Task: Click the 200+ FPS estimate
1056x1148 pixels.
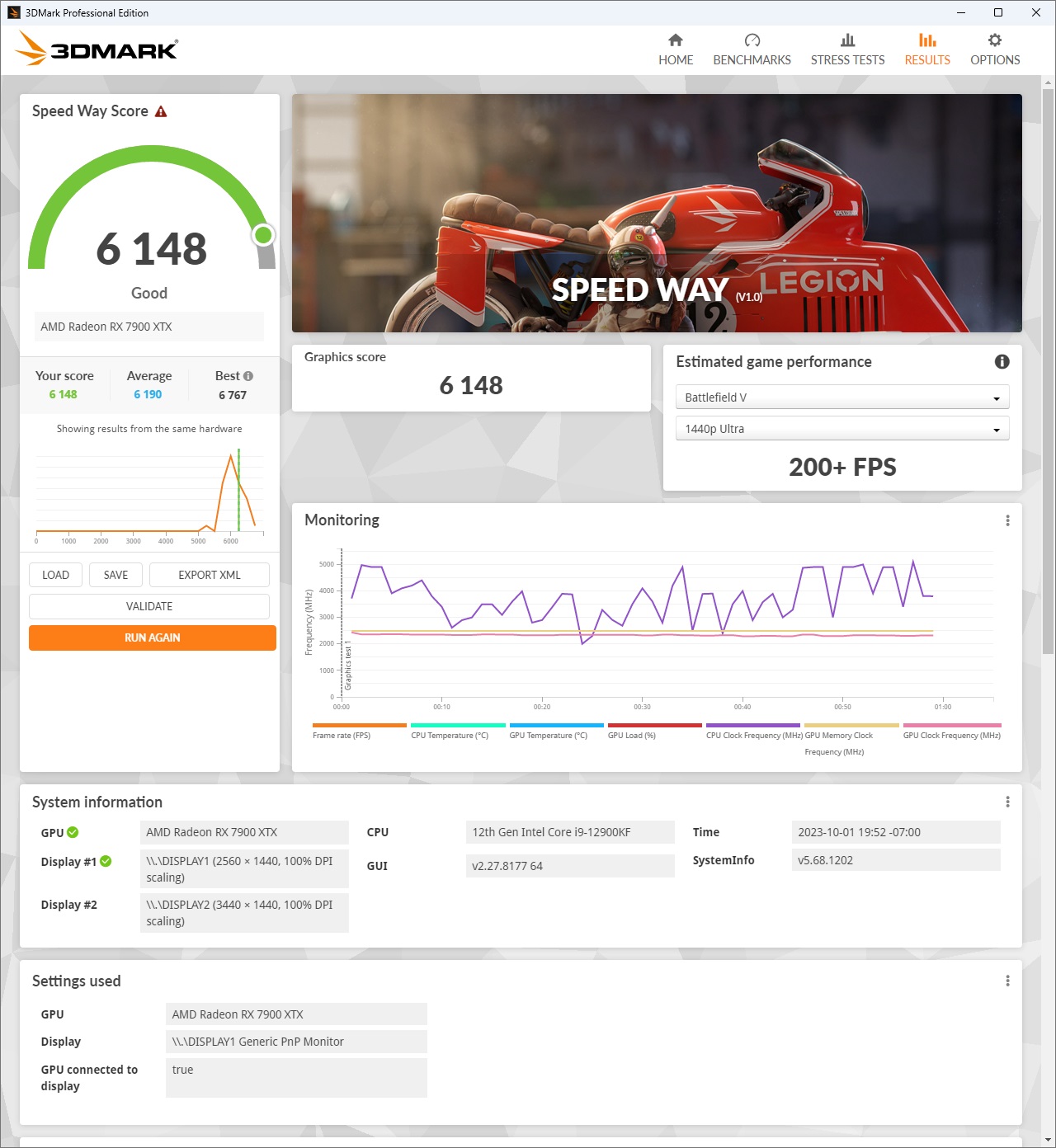Action: pyautogui.click(x=842, y=467)
